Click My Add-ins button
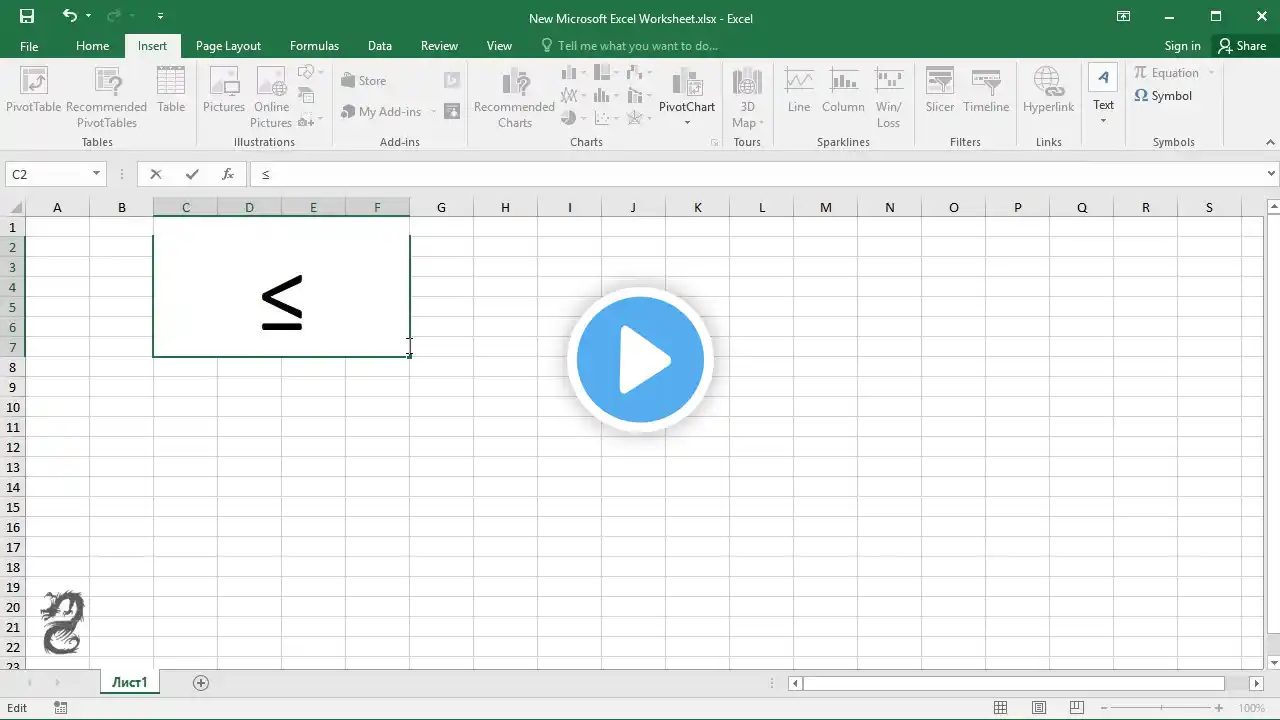 (x=382, y=112)
